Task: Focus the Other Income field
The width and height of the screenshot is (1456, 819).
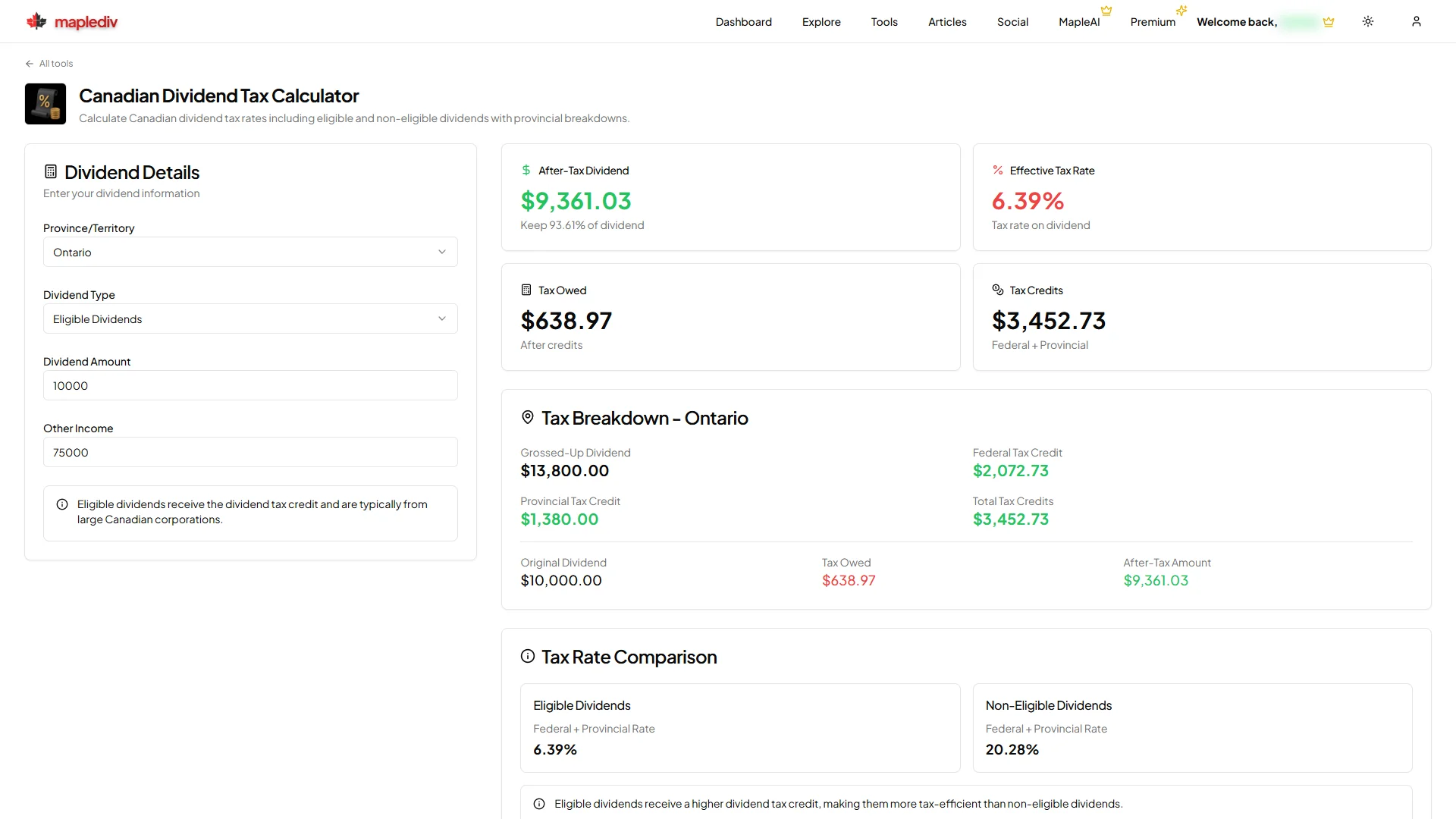Action: pyautogui.click(x=250, y=452)
